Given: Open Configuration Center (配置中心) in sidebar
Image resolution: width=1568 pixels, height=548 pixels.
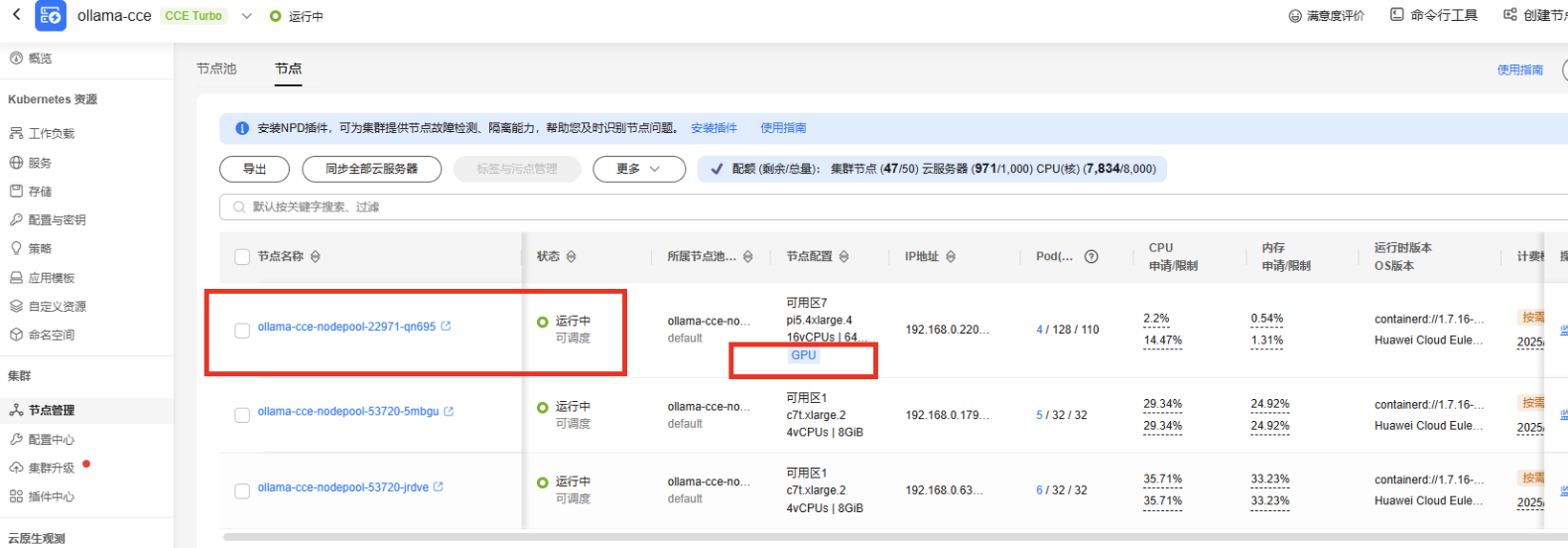Looking at the screenshot, I should pyautogui.click(x=42, y=439).
